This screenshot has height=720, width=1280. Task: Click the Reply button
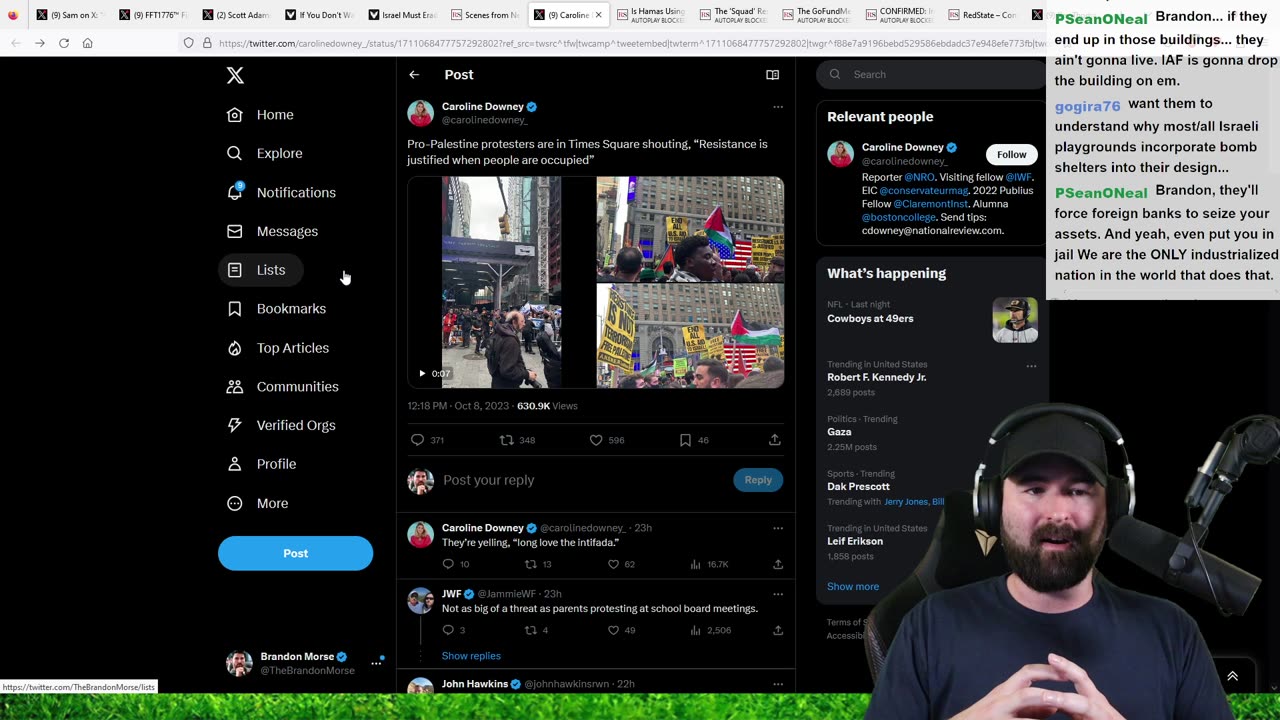click(x=758, y=480)
